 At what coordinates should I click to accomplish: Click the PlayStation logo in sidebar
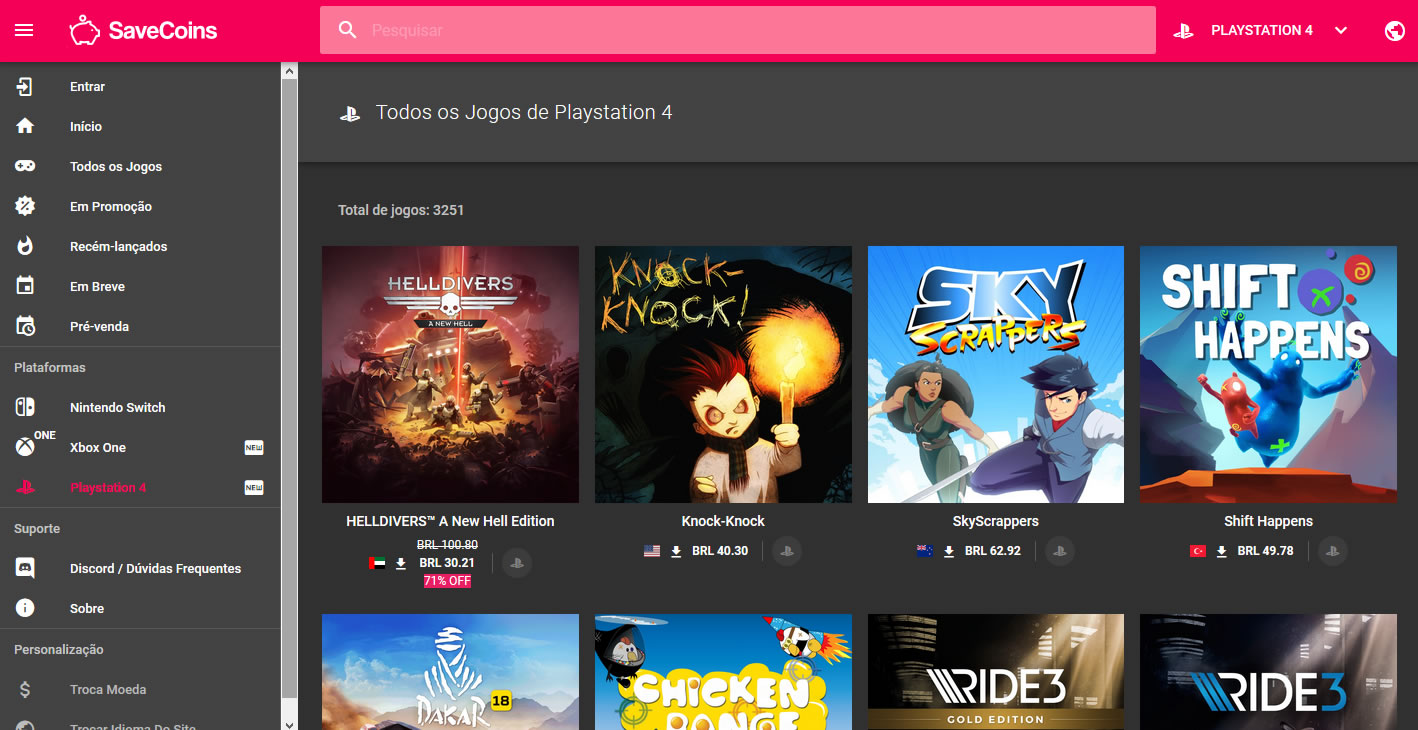click(25, 487)
